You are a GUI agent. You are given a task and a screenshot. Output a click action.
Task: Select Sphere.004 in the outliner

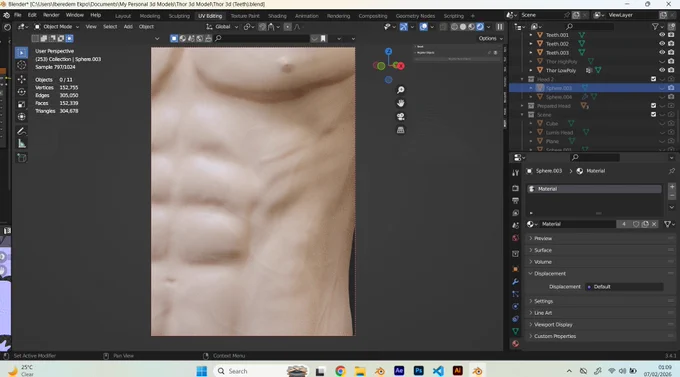(559, 97)
